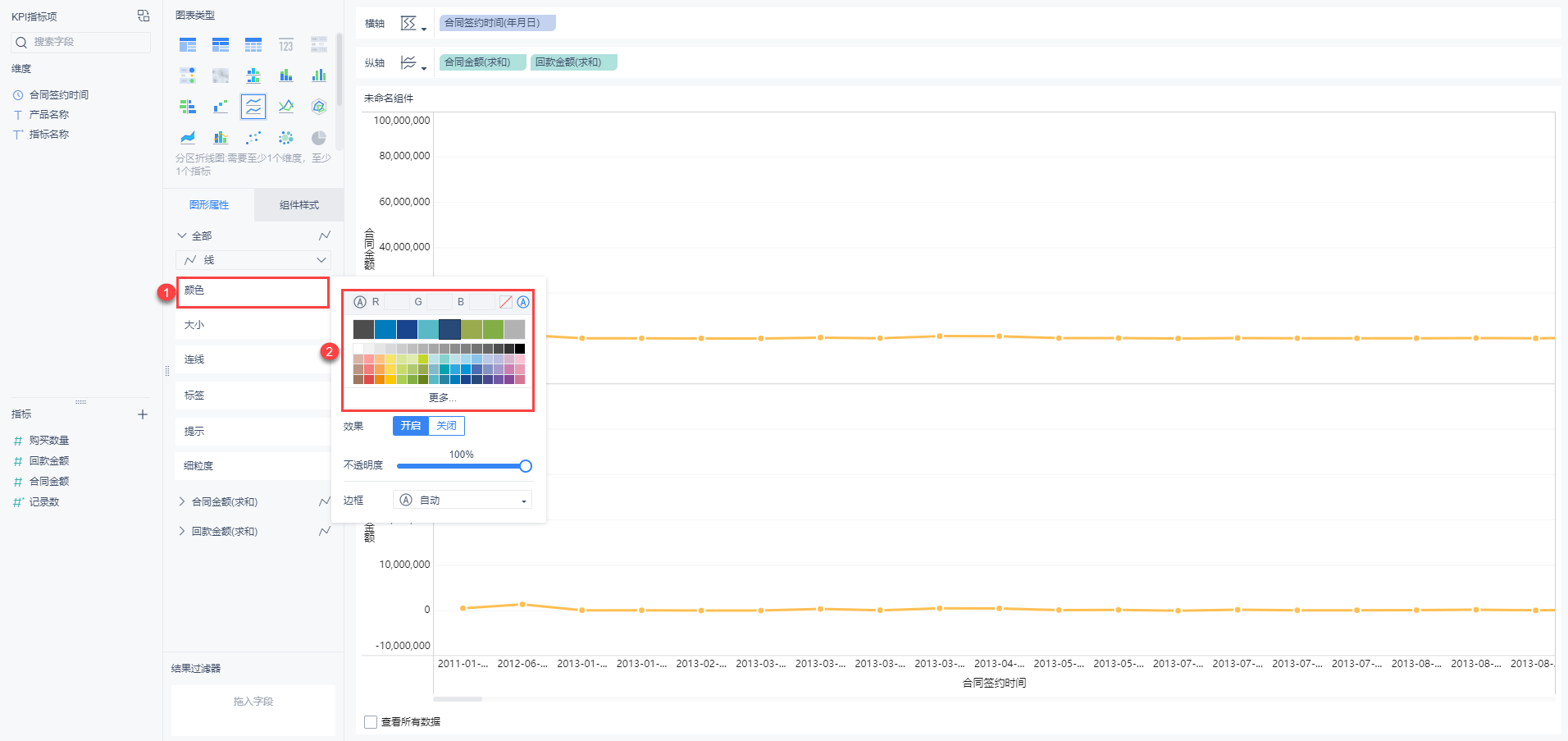Select the stacked column chart type icon
Screen dimensions: 1568x741
286,75
